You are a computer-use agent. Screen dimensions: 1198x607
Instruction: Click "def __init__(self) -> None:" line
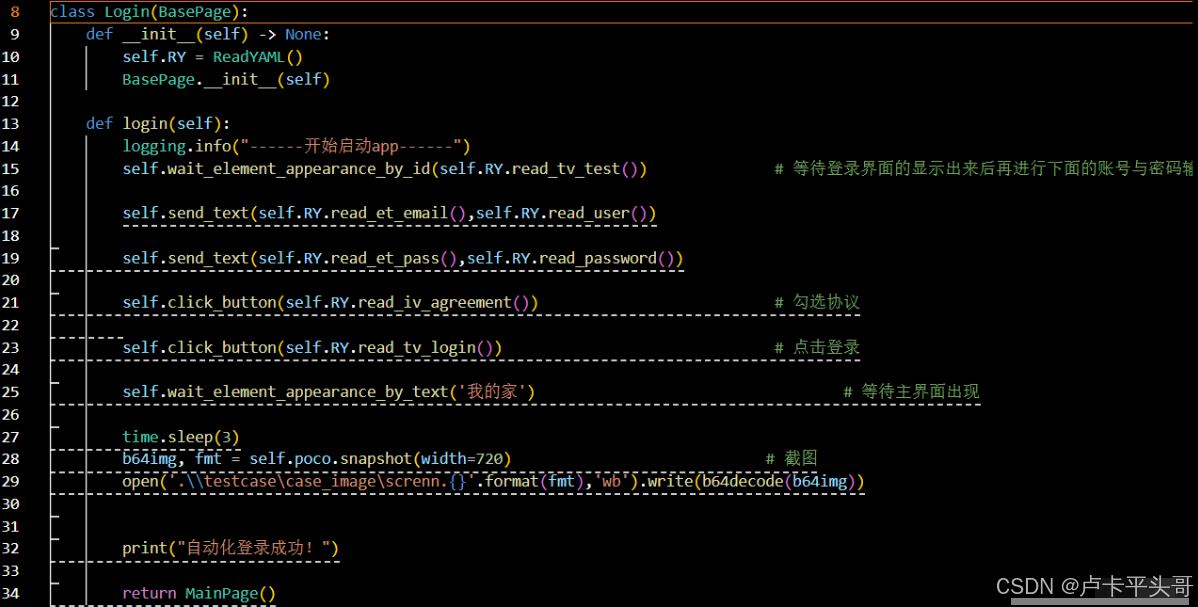[x=208, y=34]
